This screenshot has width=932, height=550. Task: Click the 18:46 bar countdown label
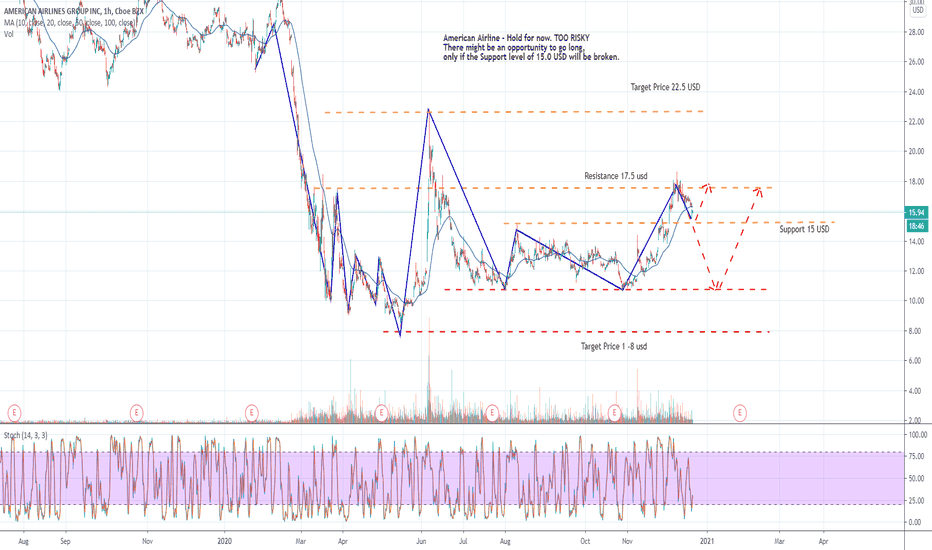pyautogui.click(x=916, y=226)
